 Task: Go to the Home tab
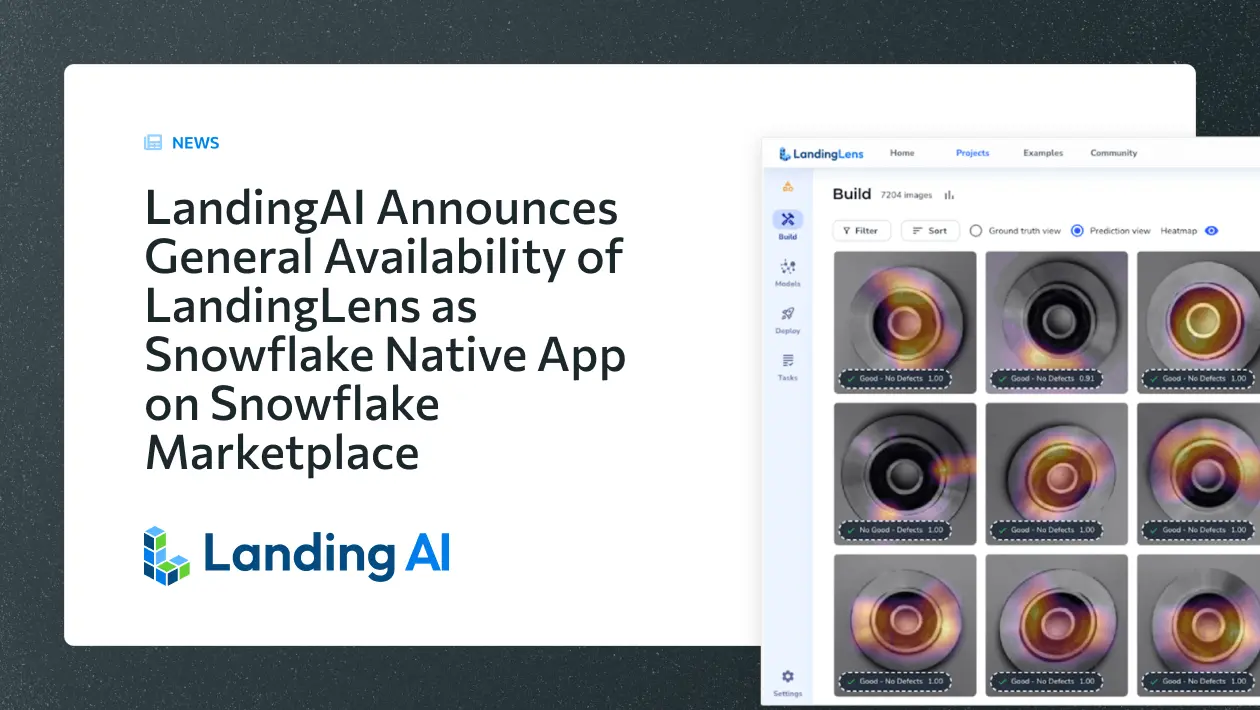(902, 153)
